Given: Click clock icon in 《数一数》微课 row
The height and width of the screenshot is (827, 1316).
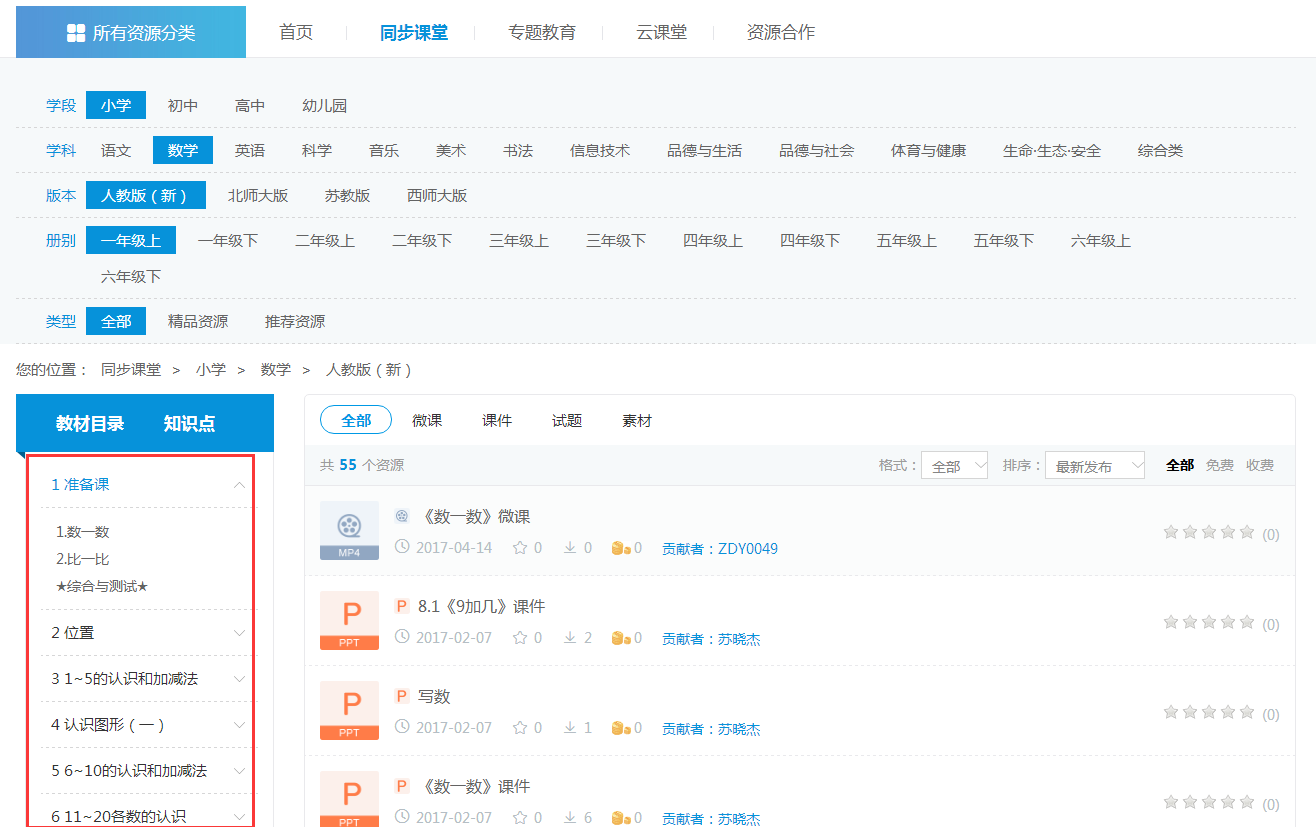Looking at the screenshot, I should pos(403,548).
